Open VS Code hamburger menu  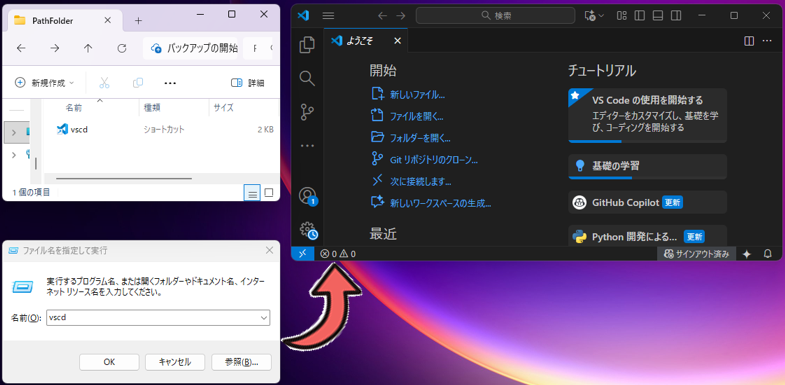(328, 16)
